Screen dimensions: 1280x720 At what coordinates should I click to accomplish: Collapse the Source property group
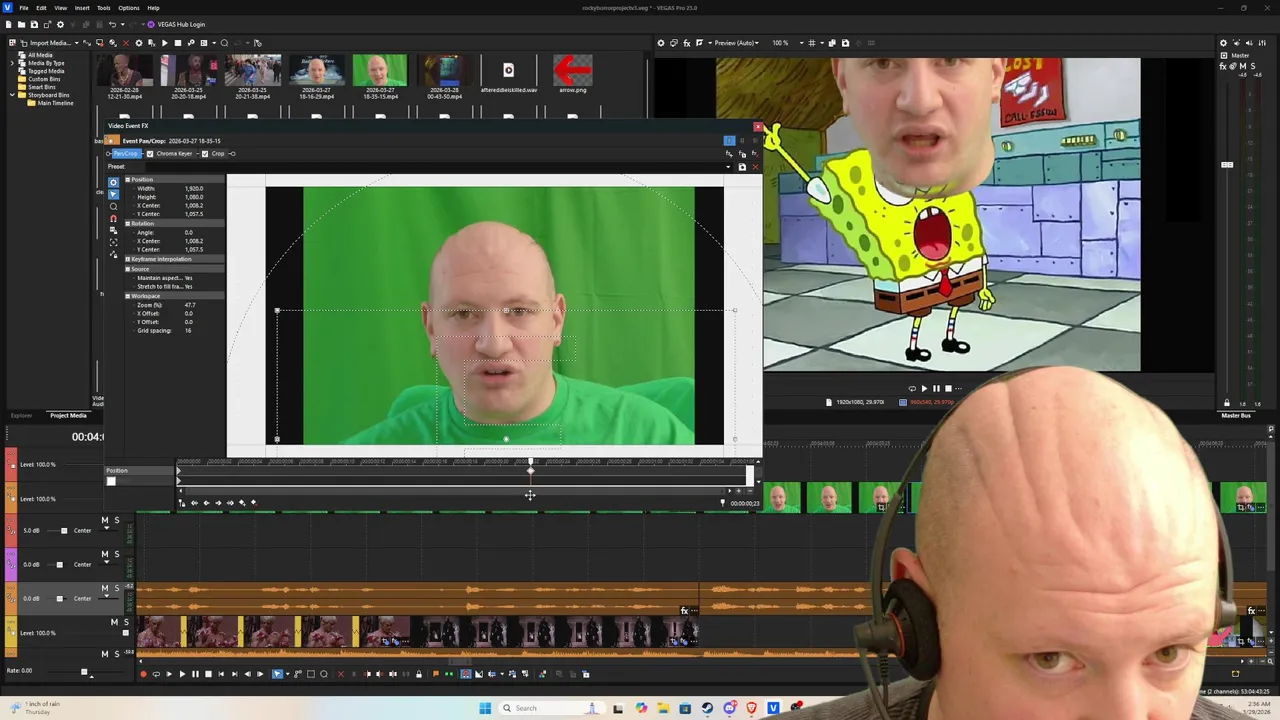pyautogui.click(x=128, y=269)
